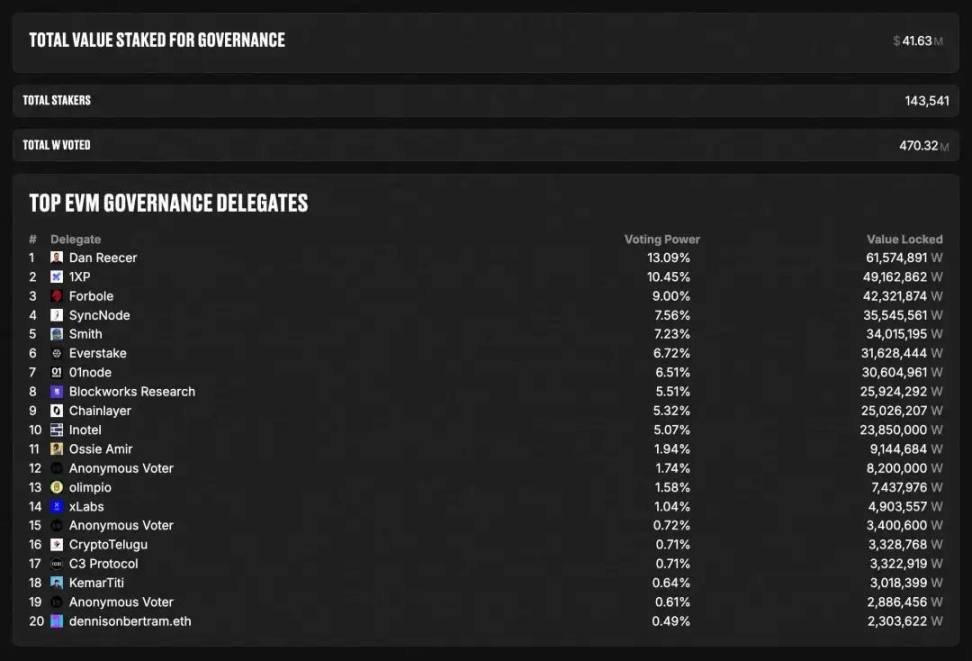The image size is (972, 661).
Task: Open the Smith delegate profile link
Action: click(x=85, y=334)
